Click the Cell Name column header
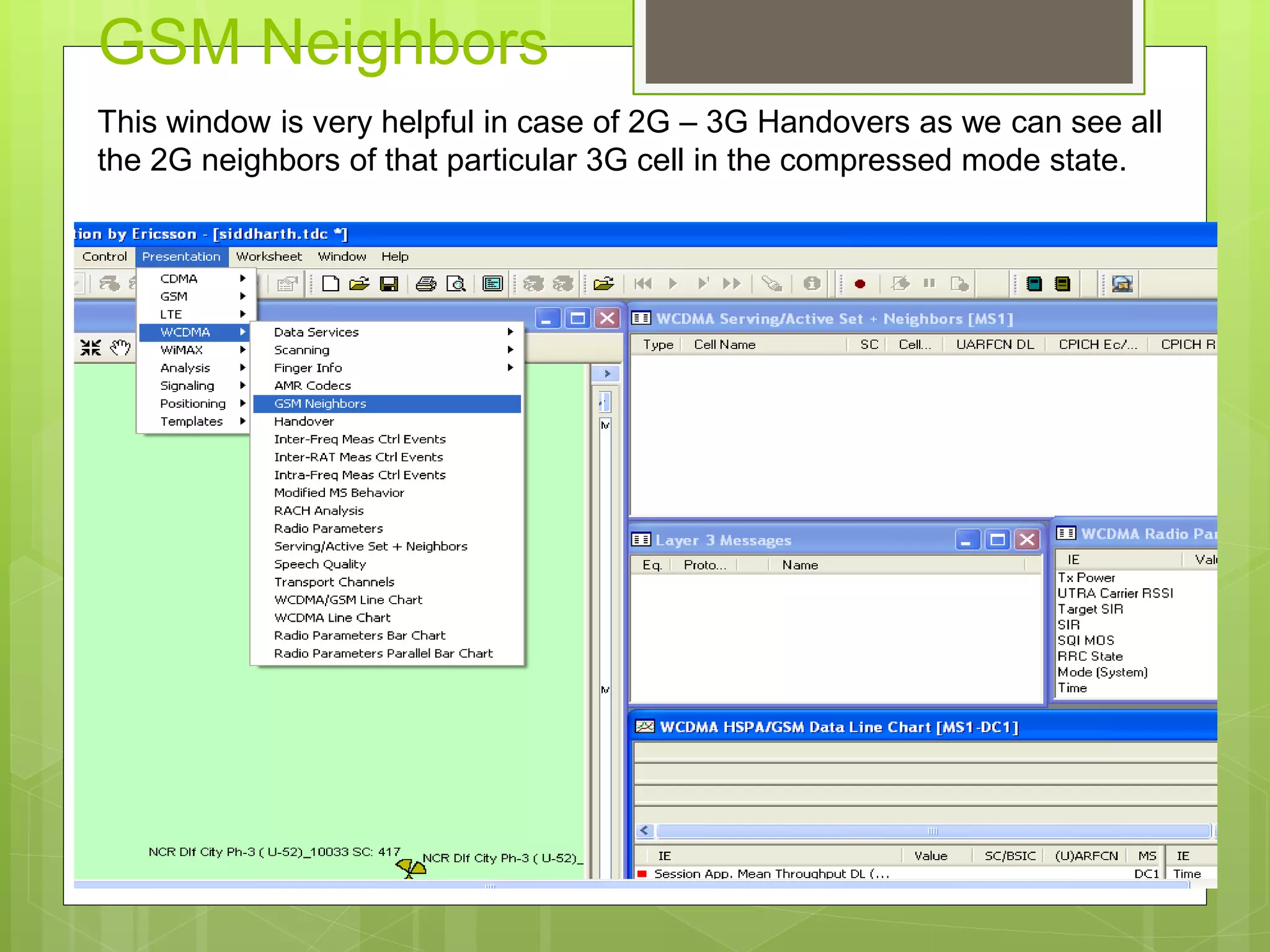The width and height of the screenshot is (1270, 952). point(765,345)
